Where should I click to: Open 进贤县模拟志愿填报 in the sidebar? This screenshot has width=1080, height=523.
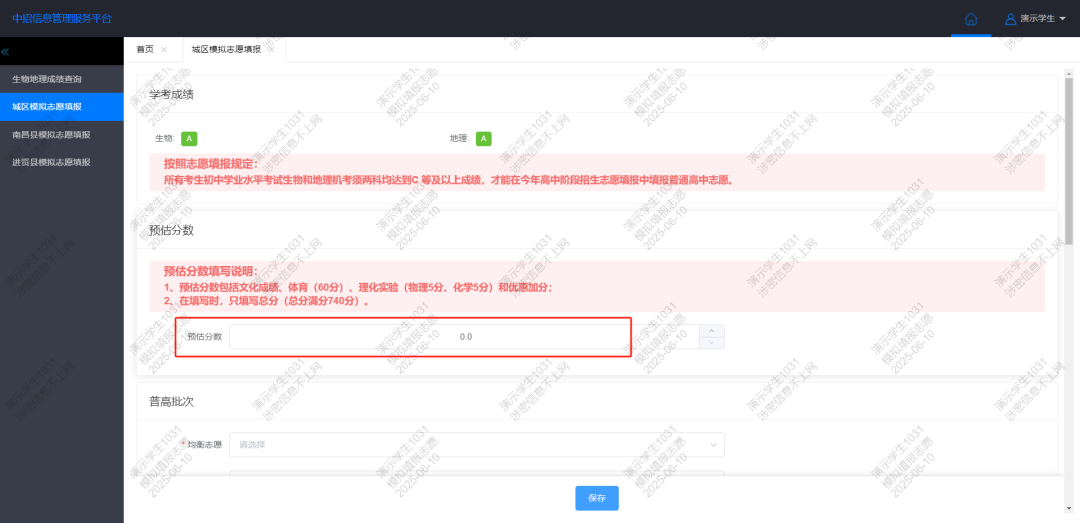(x=61, y=162)
